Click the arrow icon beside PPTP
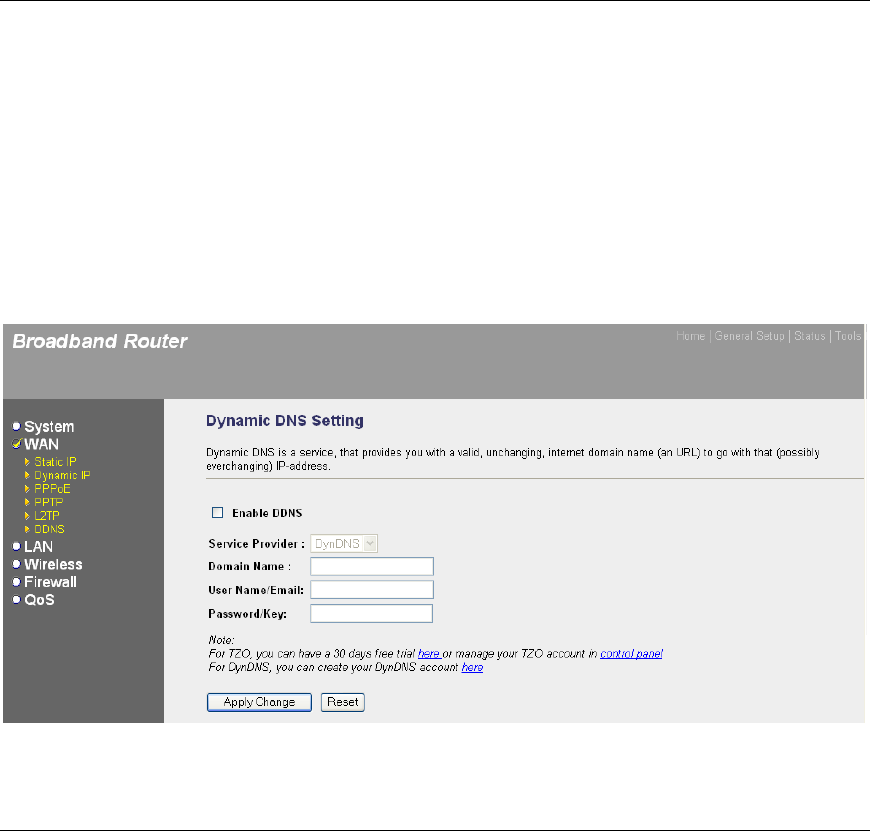The height and width of the screenshot is (831, 870). pyautogui.click(x=27, y=502)
